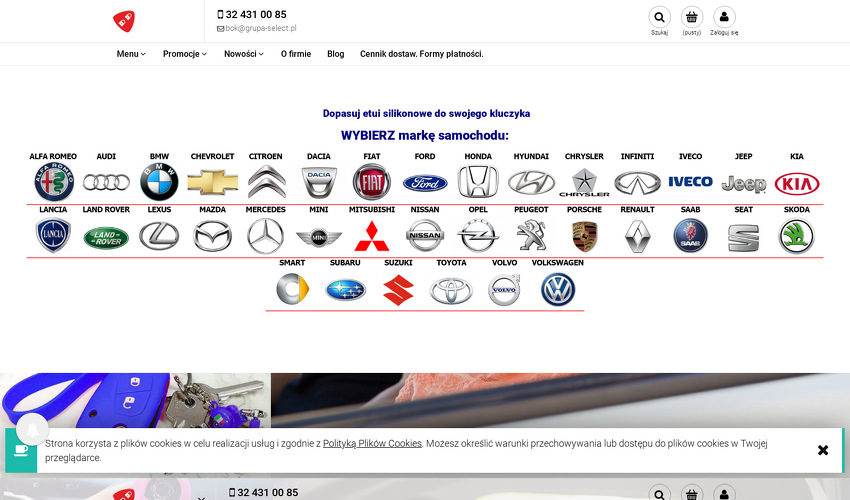The width and height of the screenshot is (850, 500).
Task: Open the Blog menu item
Action: [x=336, y=54]
